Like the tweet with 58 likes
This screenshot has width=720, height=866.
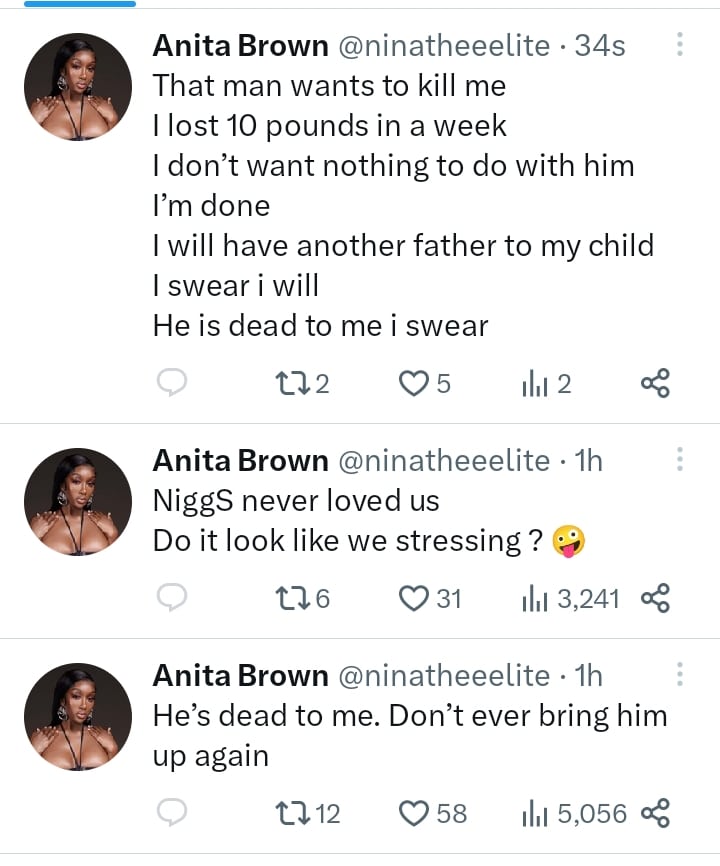tap(414, 813)
